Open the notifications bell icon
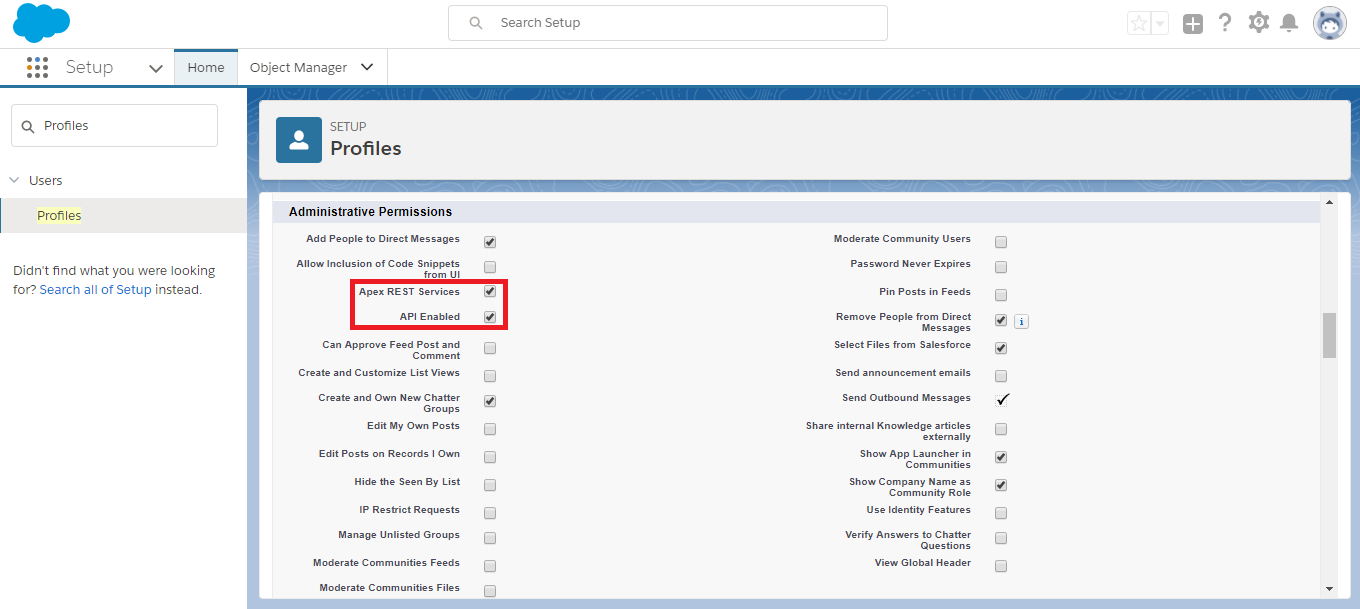 tap(1290, 22)
